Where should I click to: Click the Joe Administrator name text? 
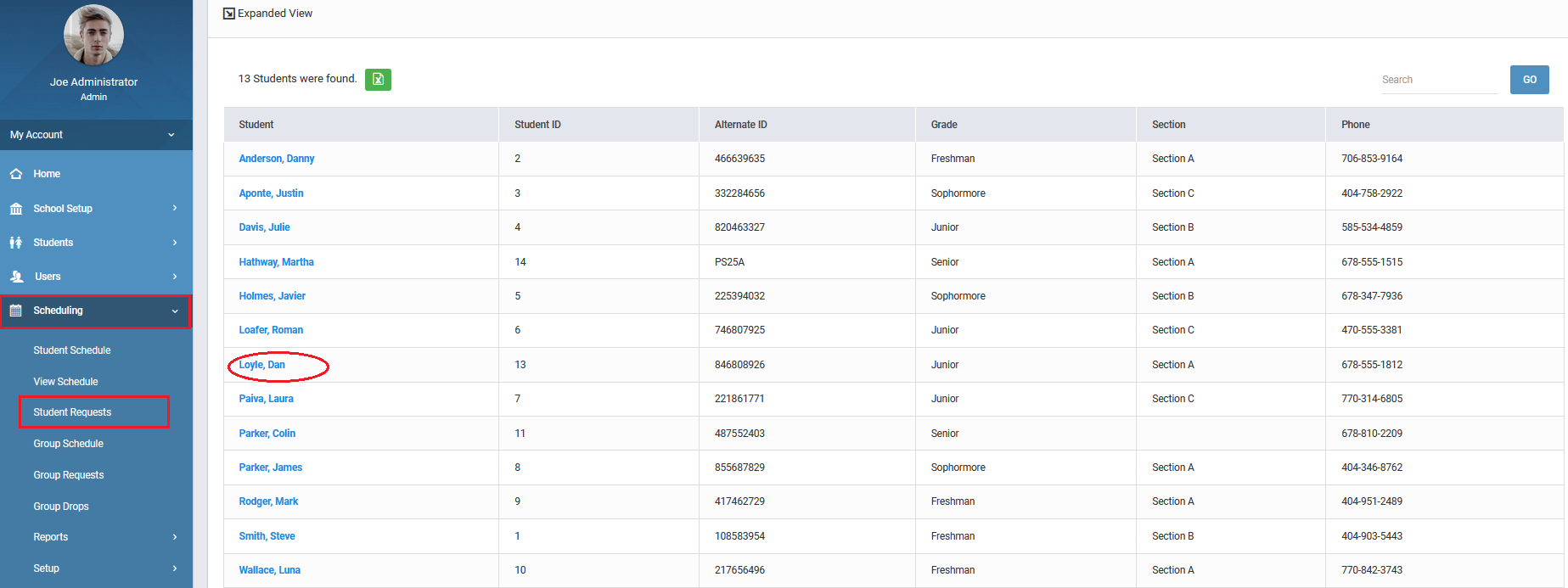(x=93, y=82)
